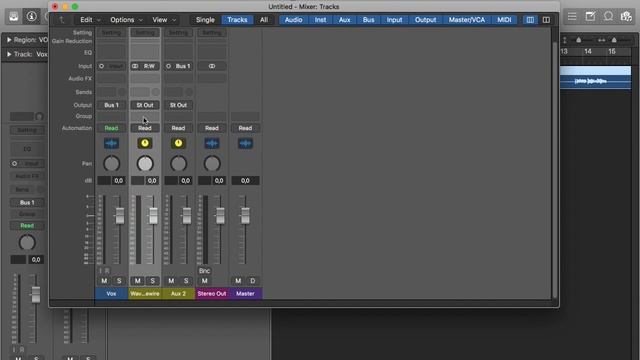Viewport: 640px width, 360px height.
Task: Click inspector Bus 1 output button
Action: tap(27, 202)
